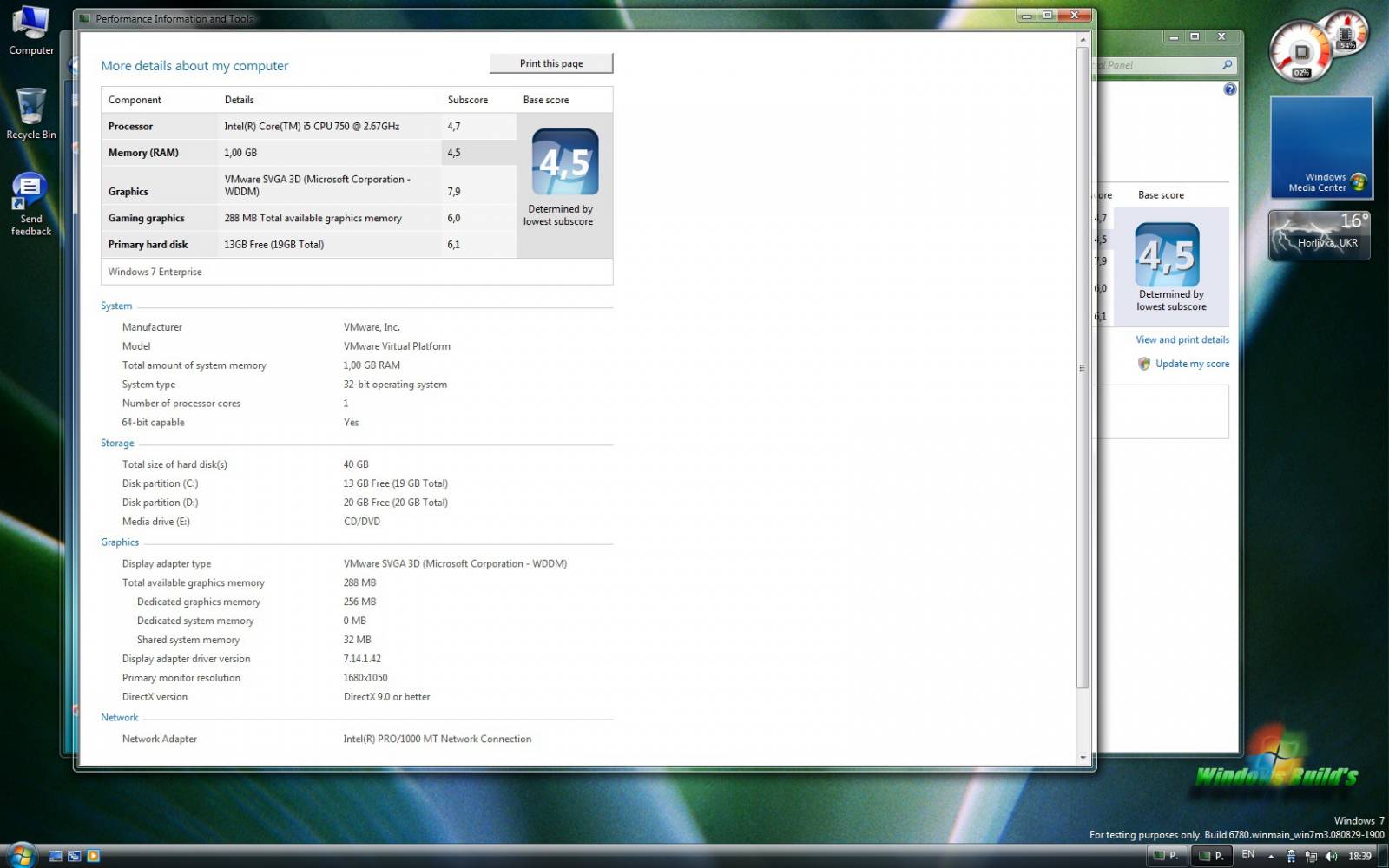Click the Storage section heading

pos(117,443)
